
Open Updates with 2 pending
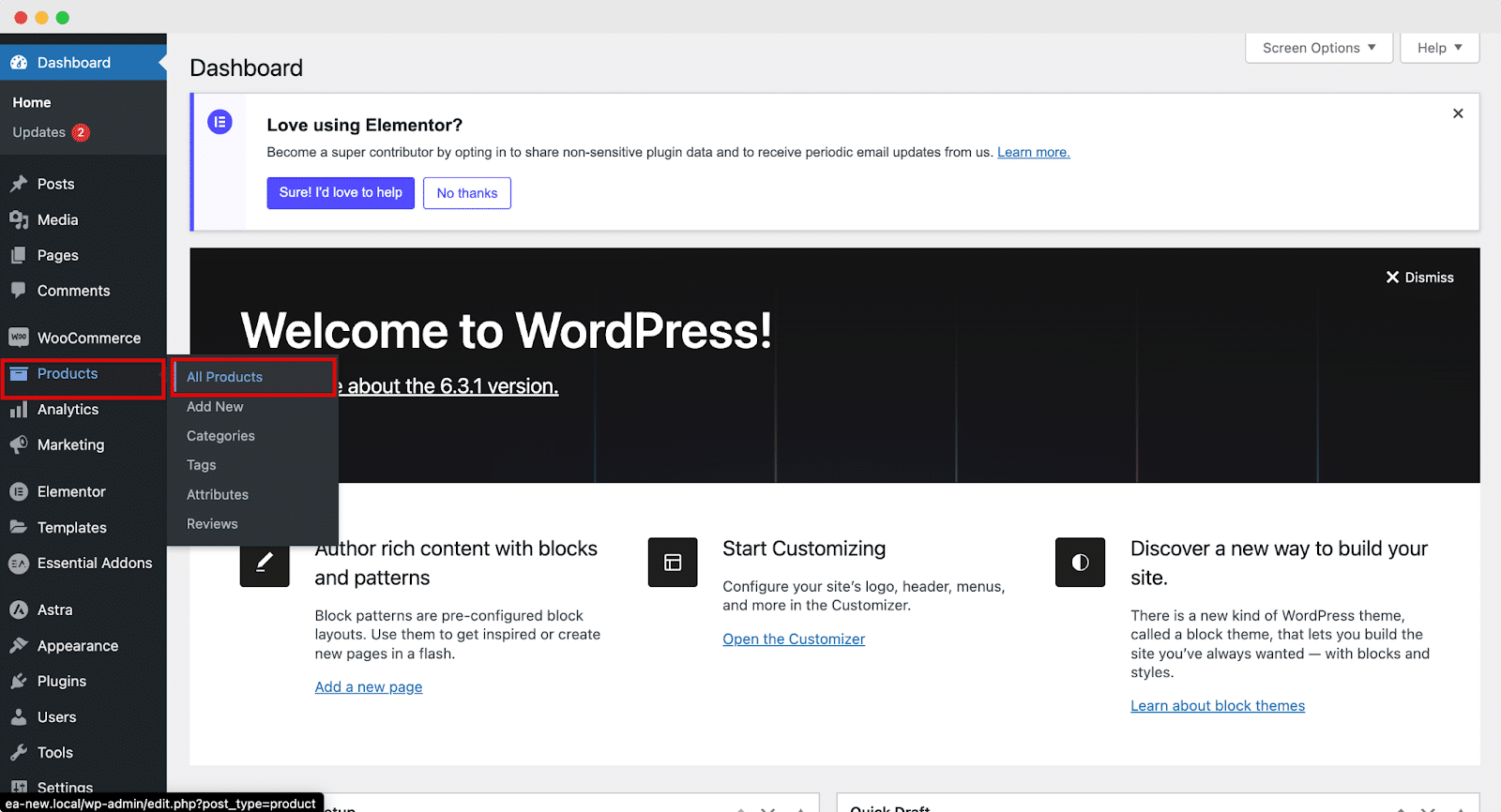click(51, 132)
